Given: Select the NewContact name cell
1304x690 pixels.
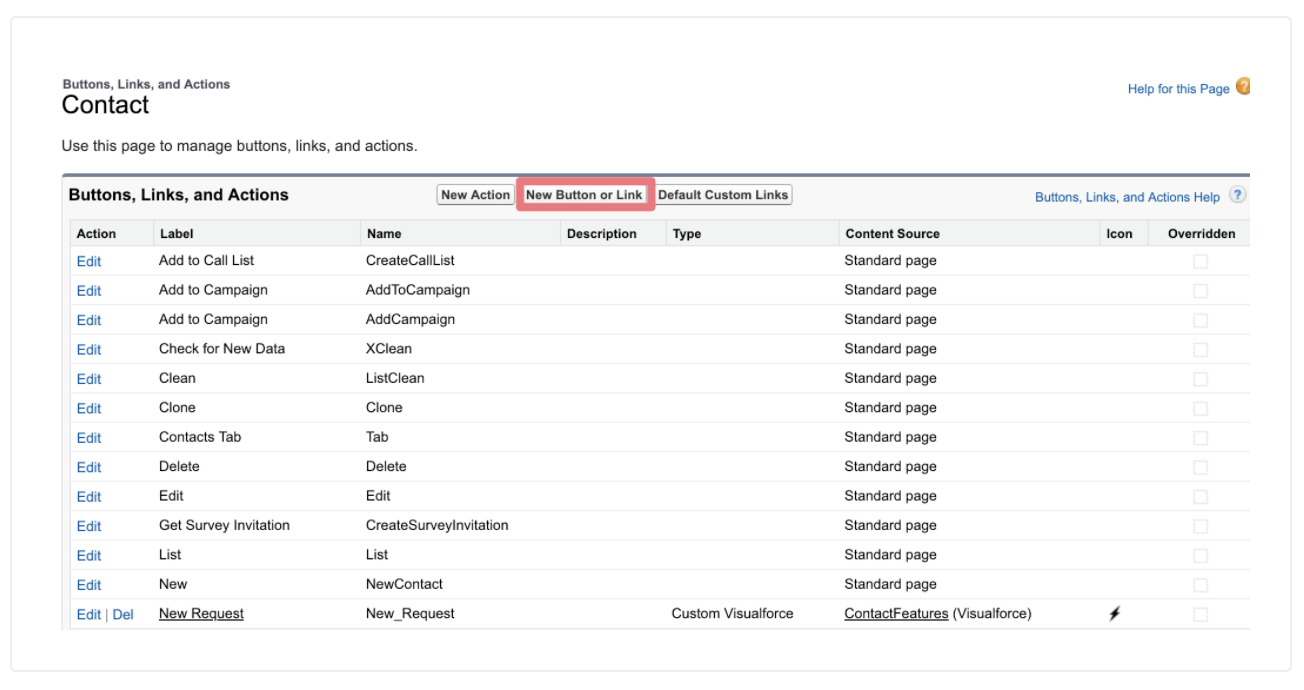Looking at the screenshot, I should click(404, 584).
